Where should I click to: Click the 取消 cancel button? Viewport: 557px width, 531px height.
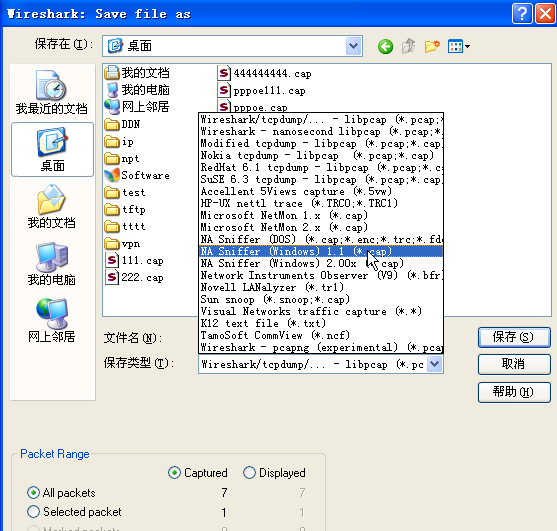coord(514,364)
